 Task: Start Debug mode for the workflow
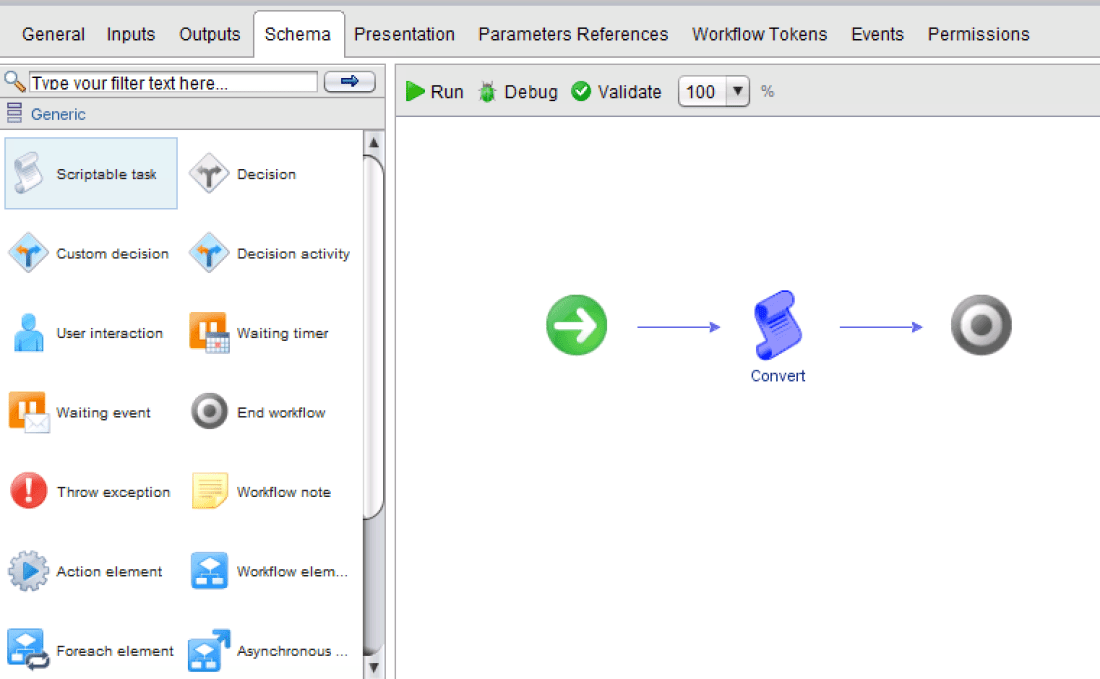coord(518,92)
